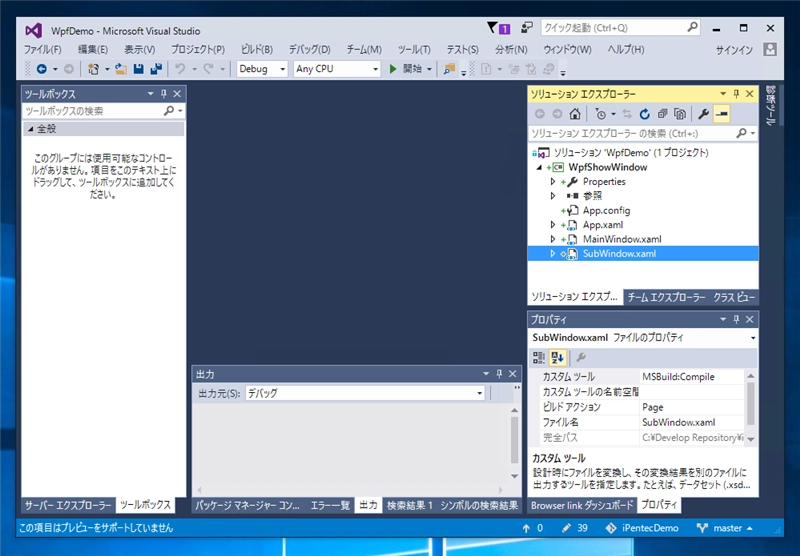Click the Navigate Backward toolbar arrow
Viewport: 800px width, 556px height.
click(x=42, y=69)
